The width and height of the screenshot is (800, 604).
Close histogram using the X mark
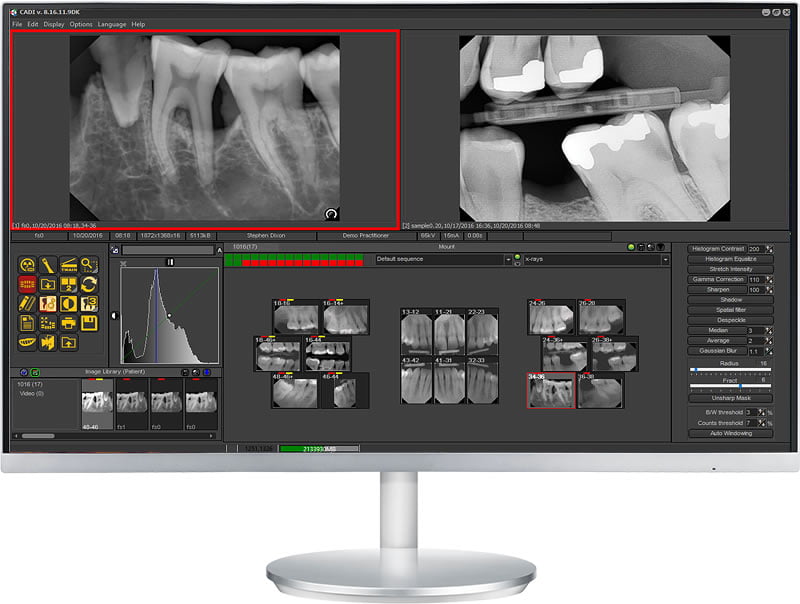pyautogui.click(x=123, y=264)
